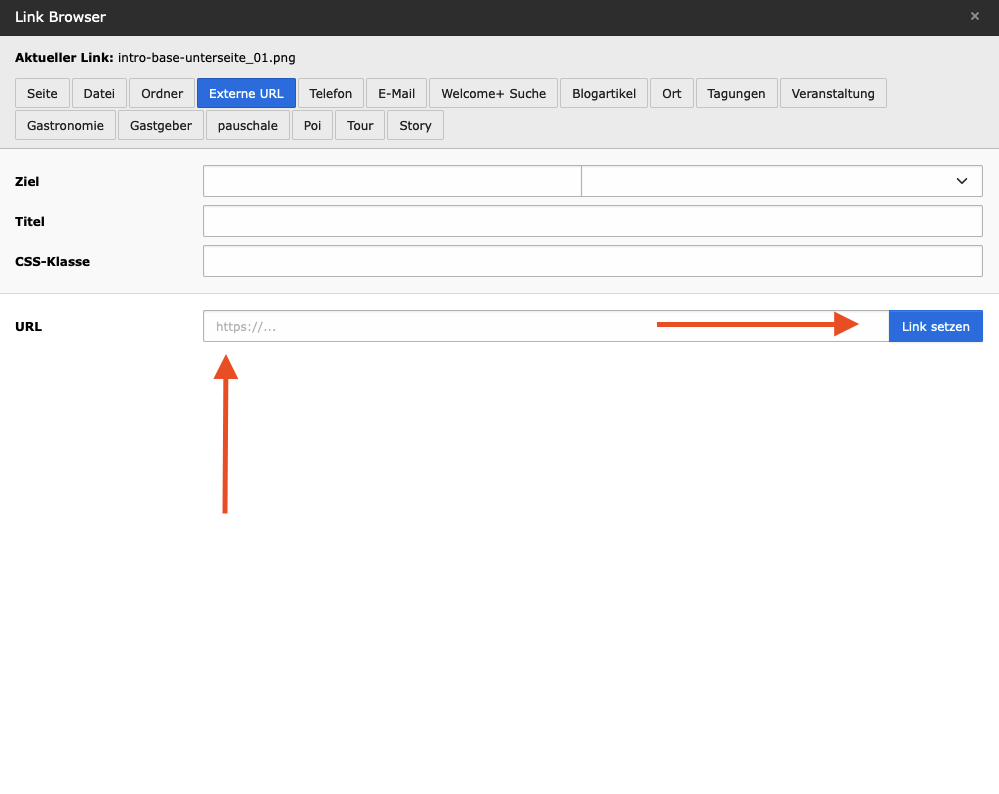Screen dimensions: 999x794
Task: Switch to the Seite tab
Action: (42, 93)
